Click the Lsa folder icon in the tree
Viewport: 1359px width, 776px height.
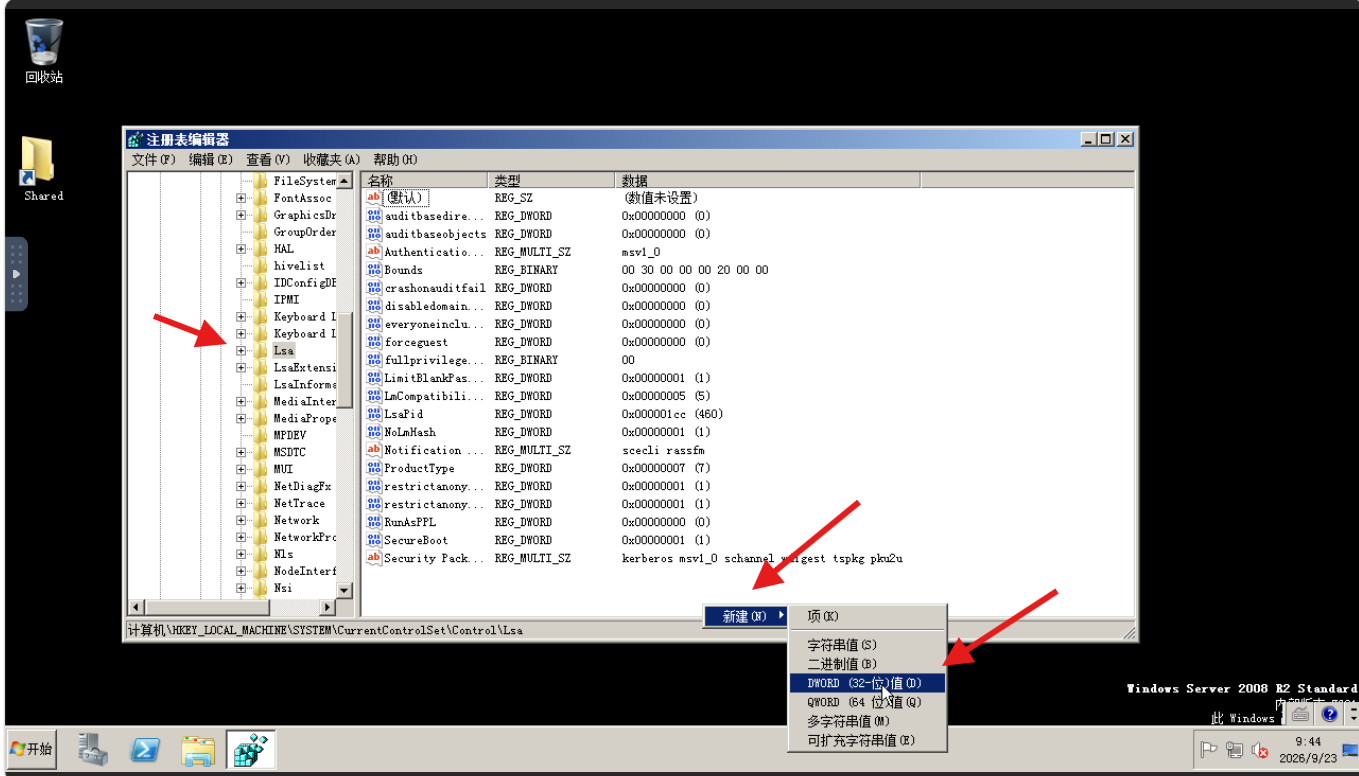[x=260, y=350]
